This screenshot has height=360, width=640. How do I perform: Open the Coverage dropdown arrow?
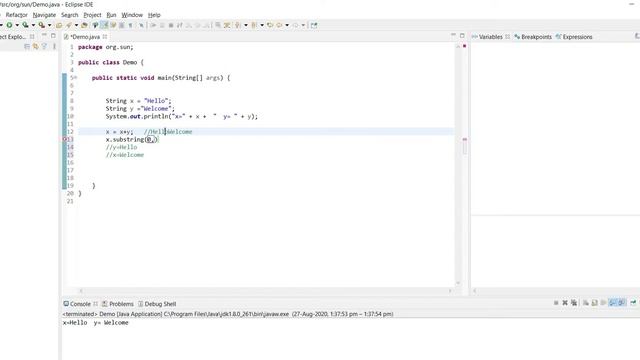[33, 25]
